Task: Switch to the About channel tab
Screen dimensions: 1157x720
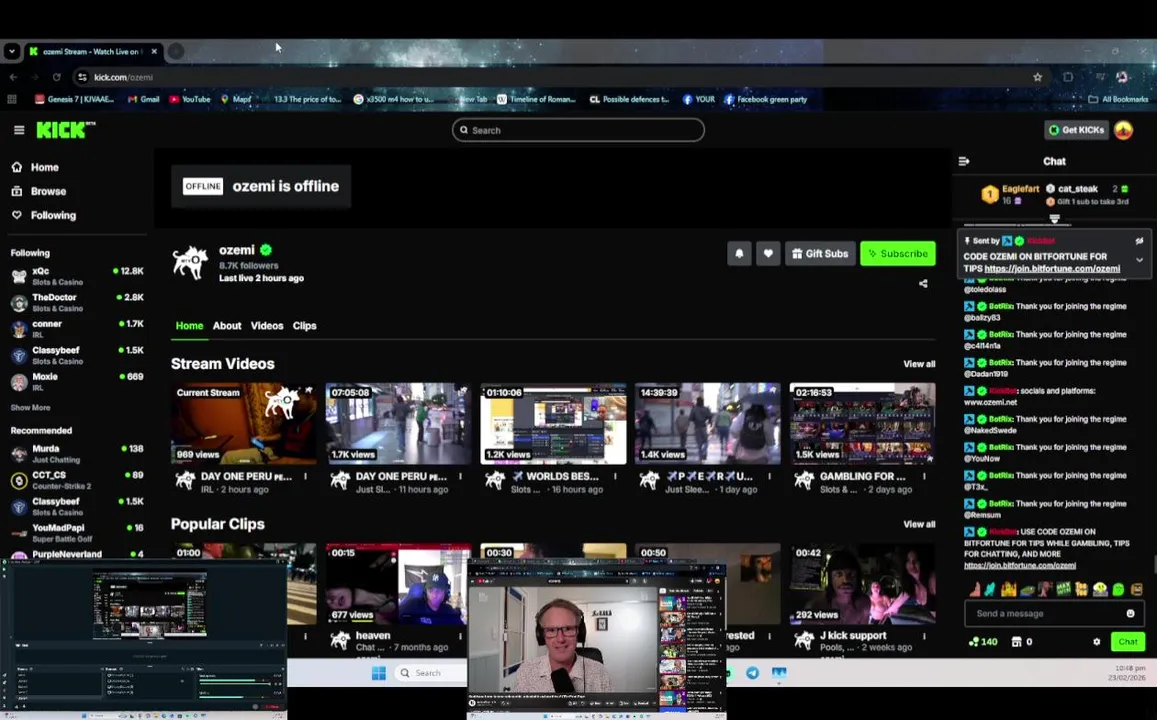Action: pos(227,325)
